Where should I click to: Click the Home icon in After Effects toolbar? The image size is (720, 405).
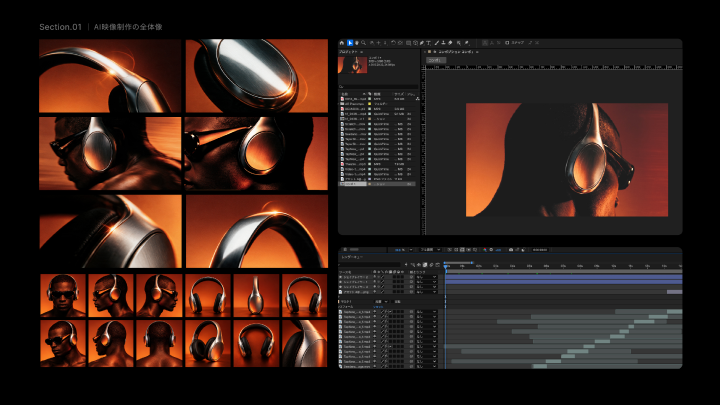(342, 43)
